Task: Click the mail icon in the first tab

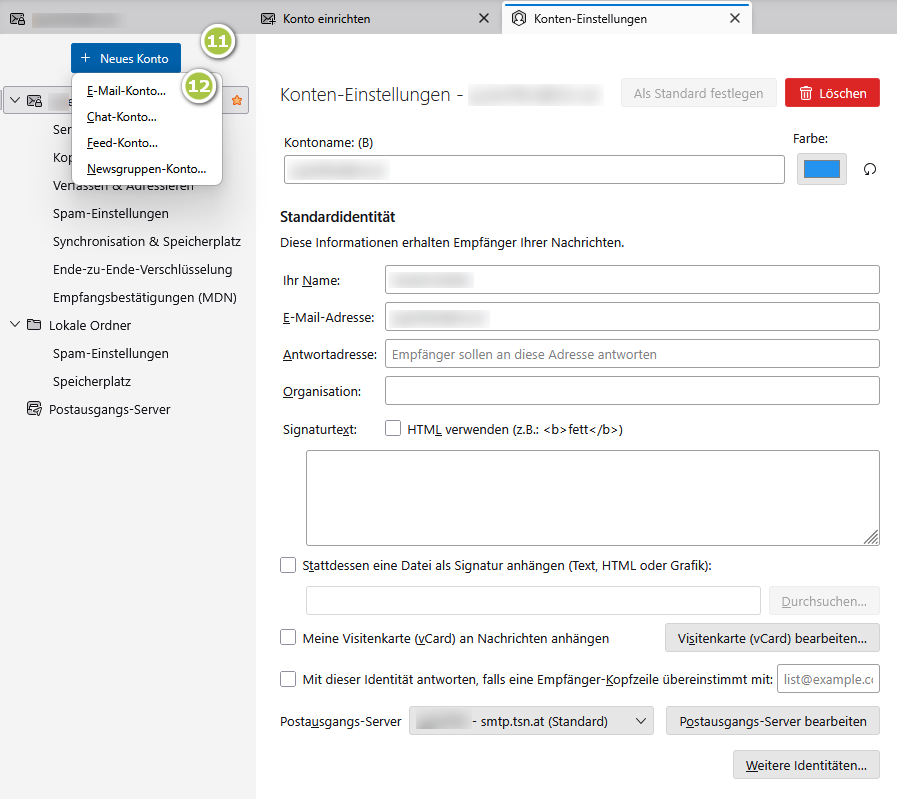Action: pos(17,18)
